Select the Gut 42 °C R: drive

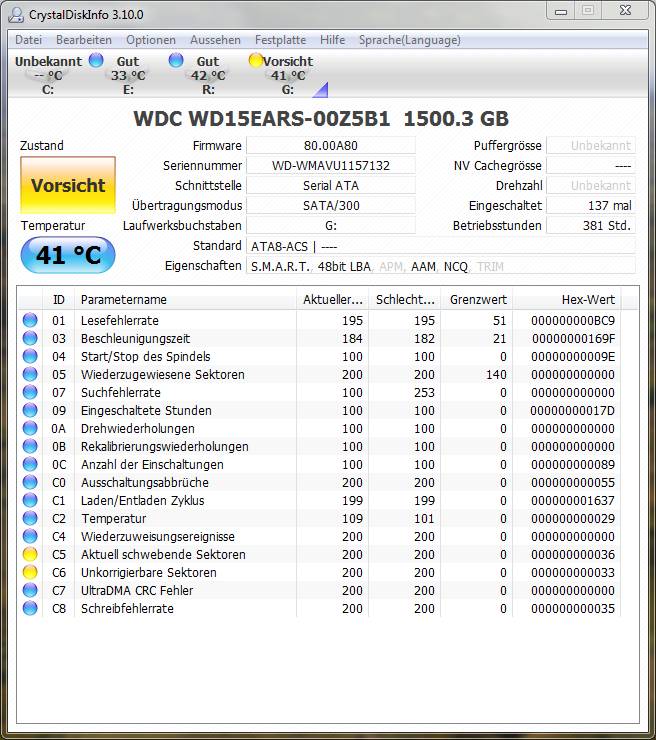pyautogui.click(x=208, y=75)
